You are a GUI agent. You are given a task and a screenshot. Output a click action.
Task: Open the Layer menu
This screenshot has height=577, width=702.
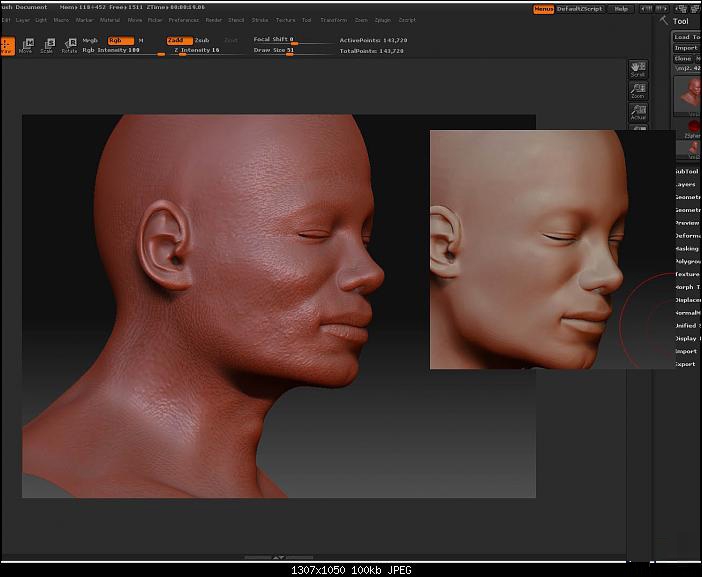coord(22,20)
